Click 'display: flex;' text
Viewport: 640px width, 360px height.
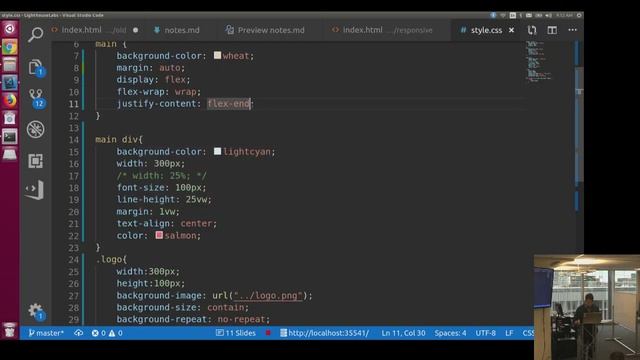click(153, 80)
